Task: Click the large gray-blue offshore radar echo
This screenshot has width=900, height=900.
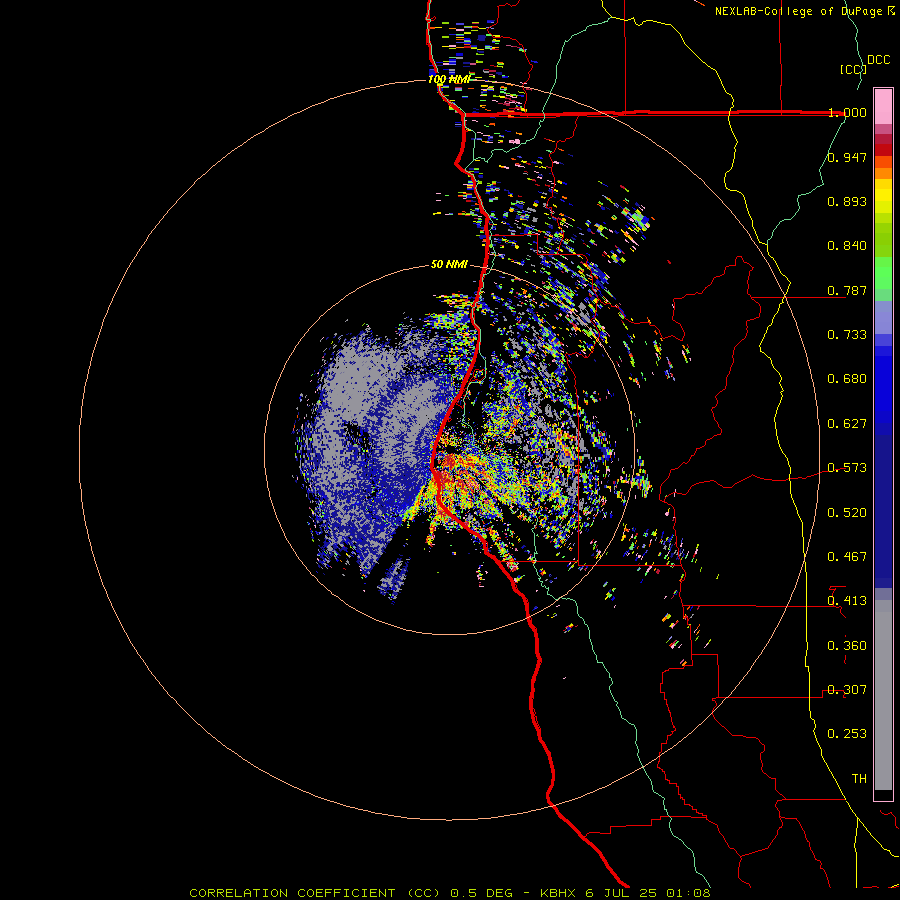Action: [x=373, y=448]
